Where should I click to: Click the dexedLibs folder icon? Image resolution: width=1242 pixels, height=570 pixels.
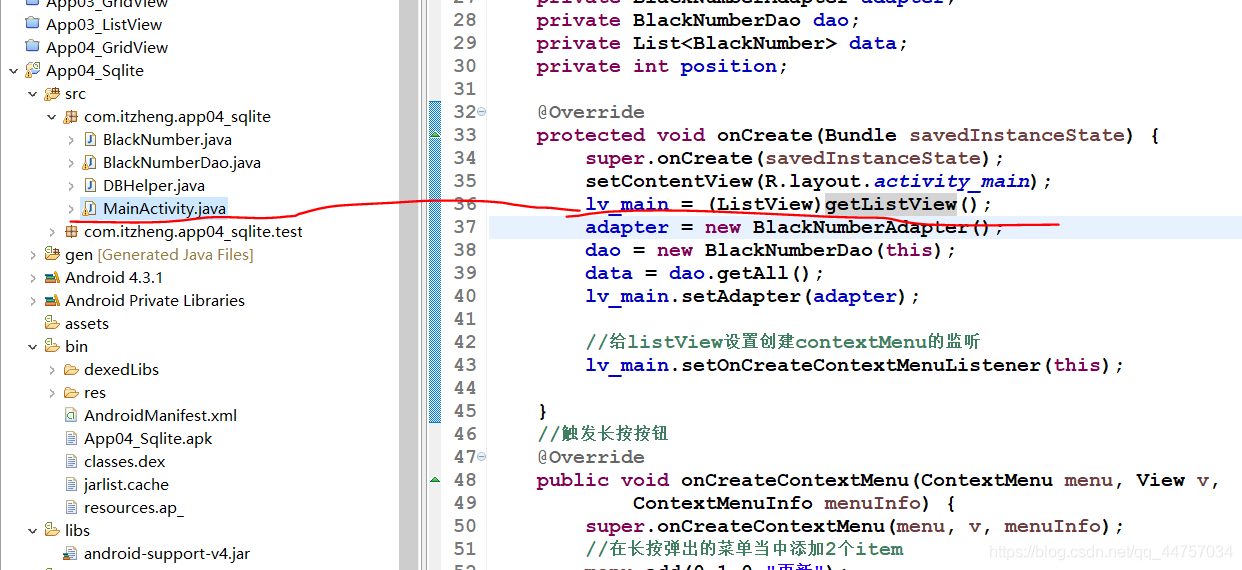point(71,369)
